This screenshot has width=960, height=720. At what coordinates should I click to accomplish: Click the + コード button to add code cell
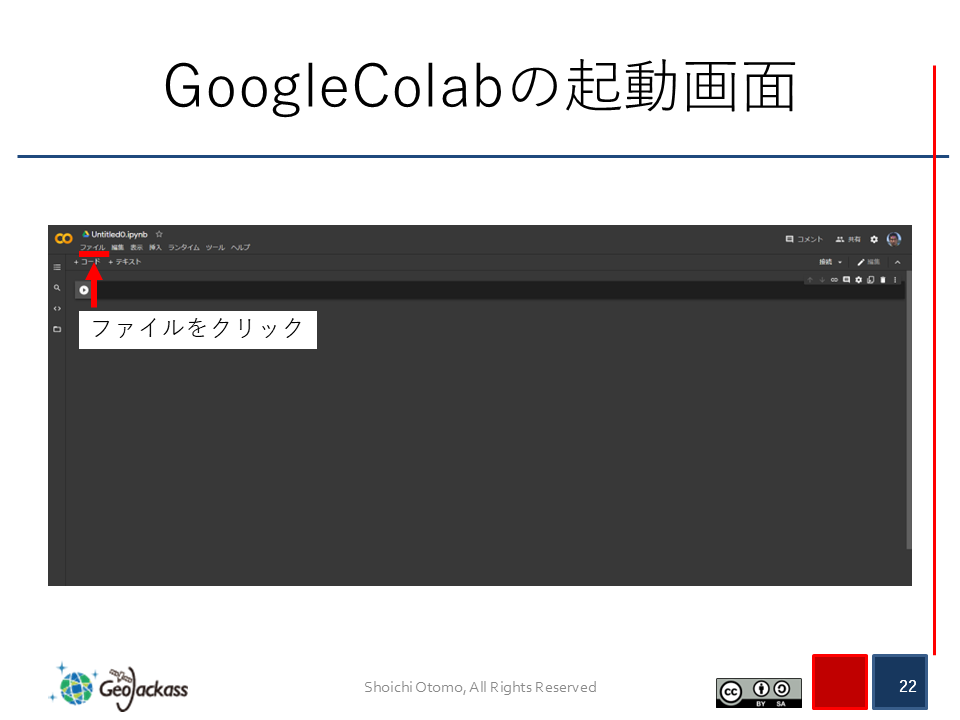[x=87, y=262]
